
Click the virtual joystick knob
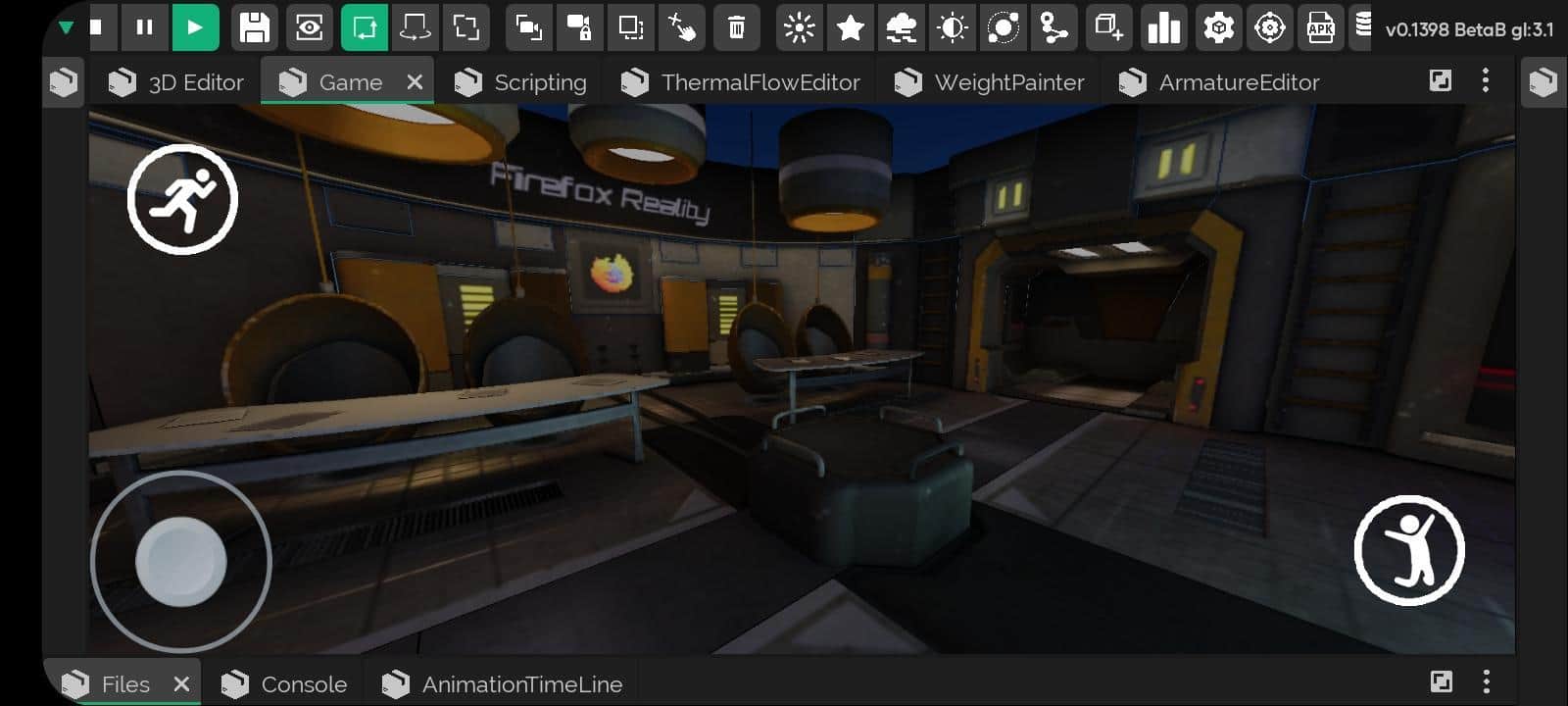point(181,562)
